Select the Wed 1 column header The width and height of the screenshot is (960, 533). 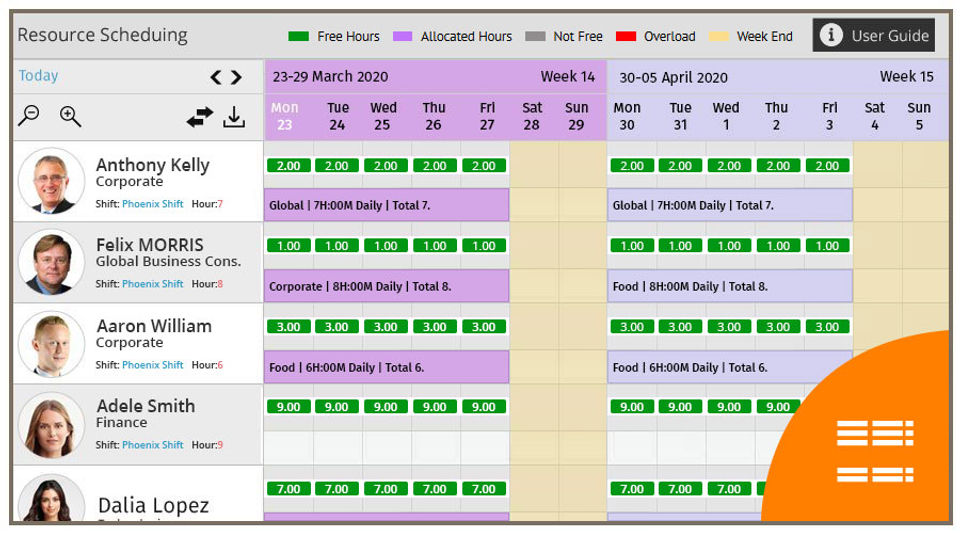click(x=726, y=116)
